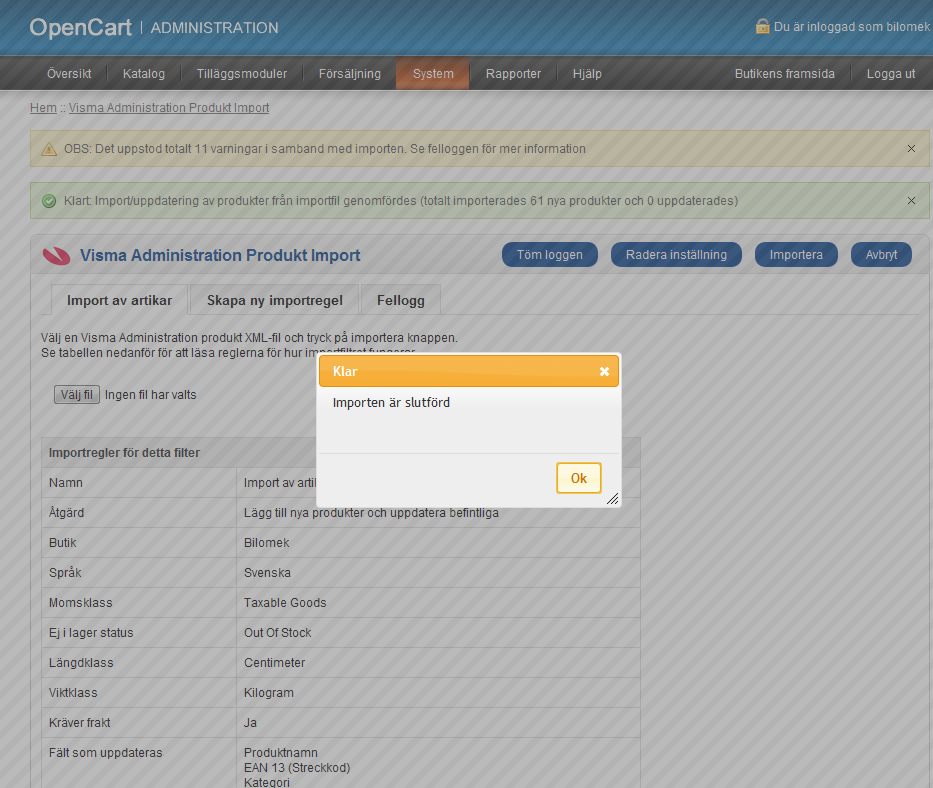The height and width of the screenshot is (788, 933).
Task: Click the 'Svenska' table value
Action: 267,573
